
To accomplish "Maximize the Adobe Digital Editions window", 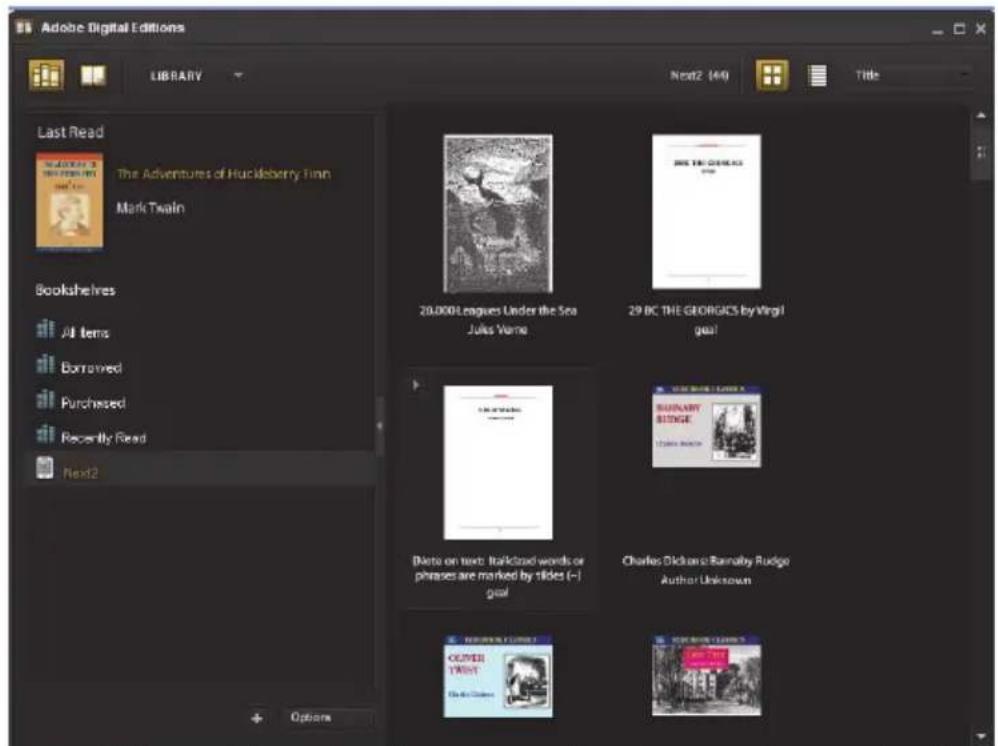I will (959, 29).
